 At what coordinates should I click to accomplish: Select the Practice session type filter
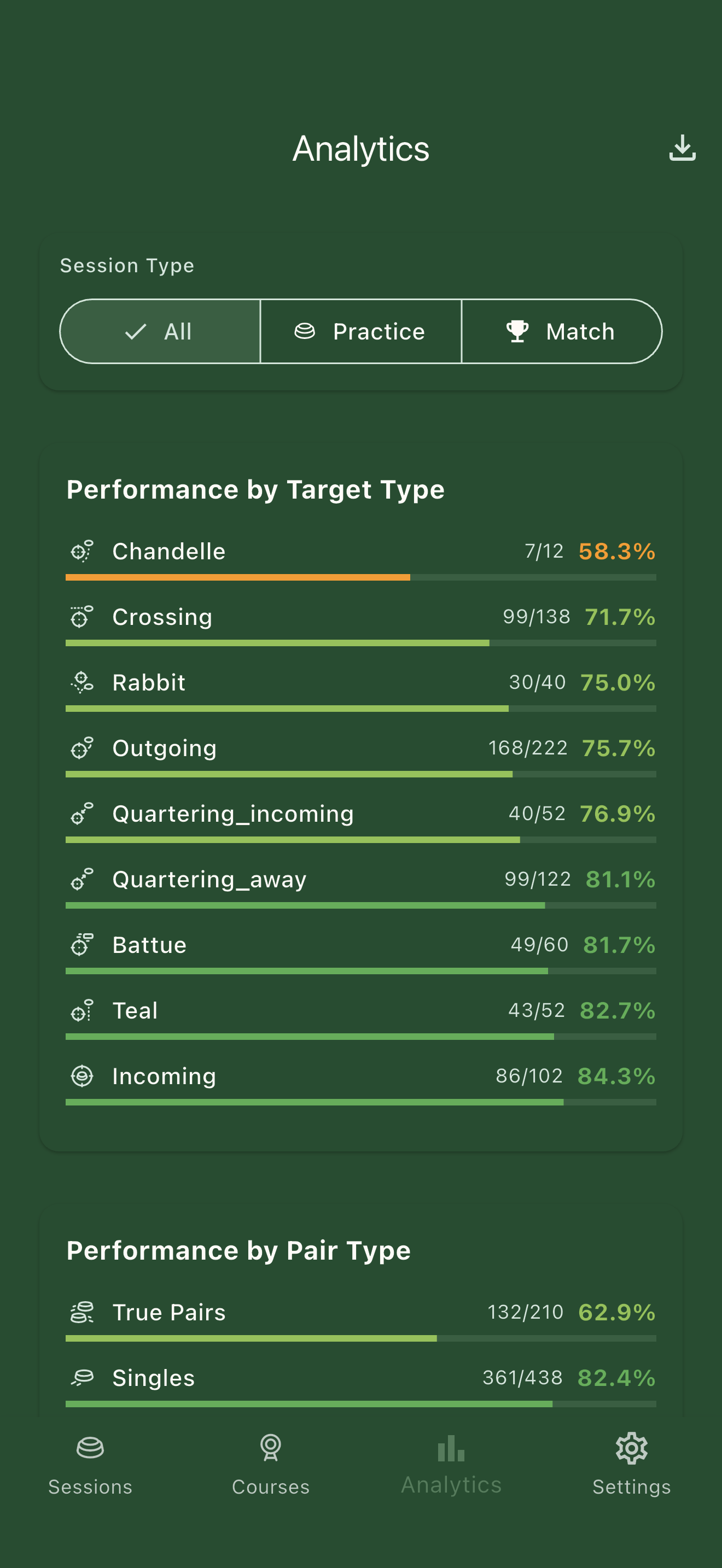361,331
